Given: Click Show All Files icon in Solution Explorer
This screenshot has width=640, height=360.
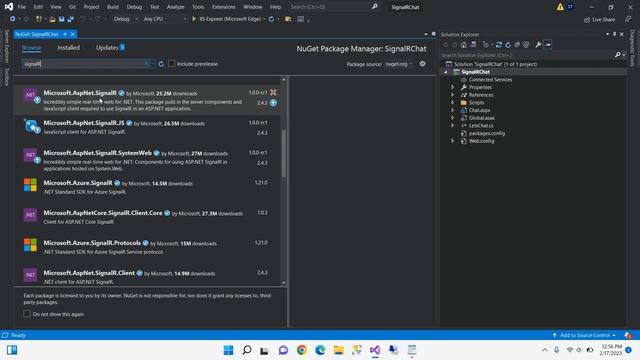Looking at the screenshot, I should 526,45.
